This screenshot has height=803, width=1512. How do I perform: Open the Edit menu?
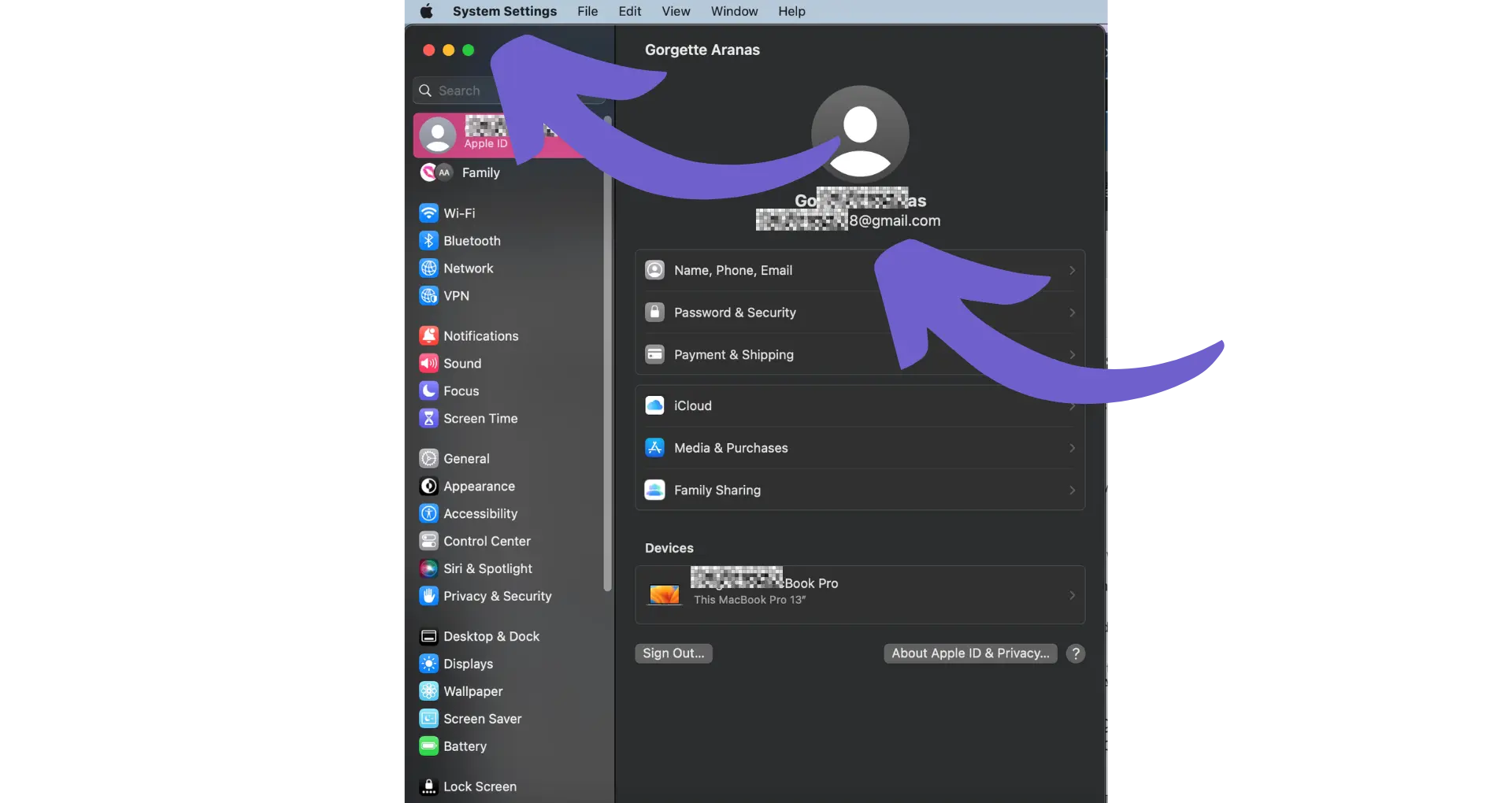pos(630,11)
